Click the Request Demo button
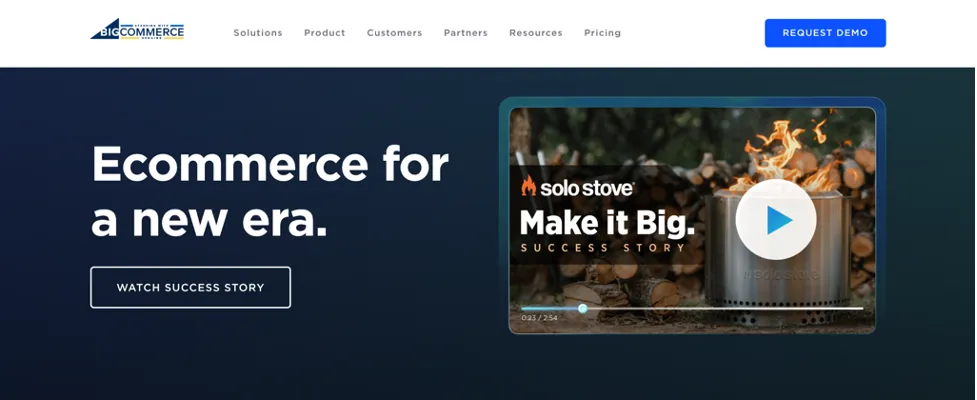 point(825,33)
